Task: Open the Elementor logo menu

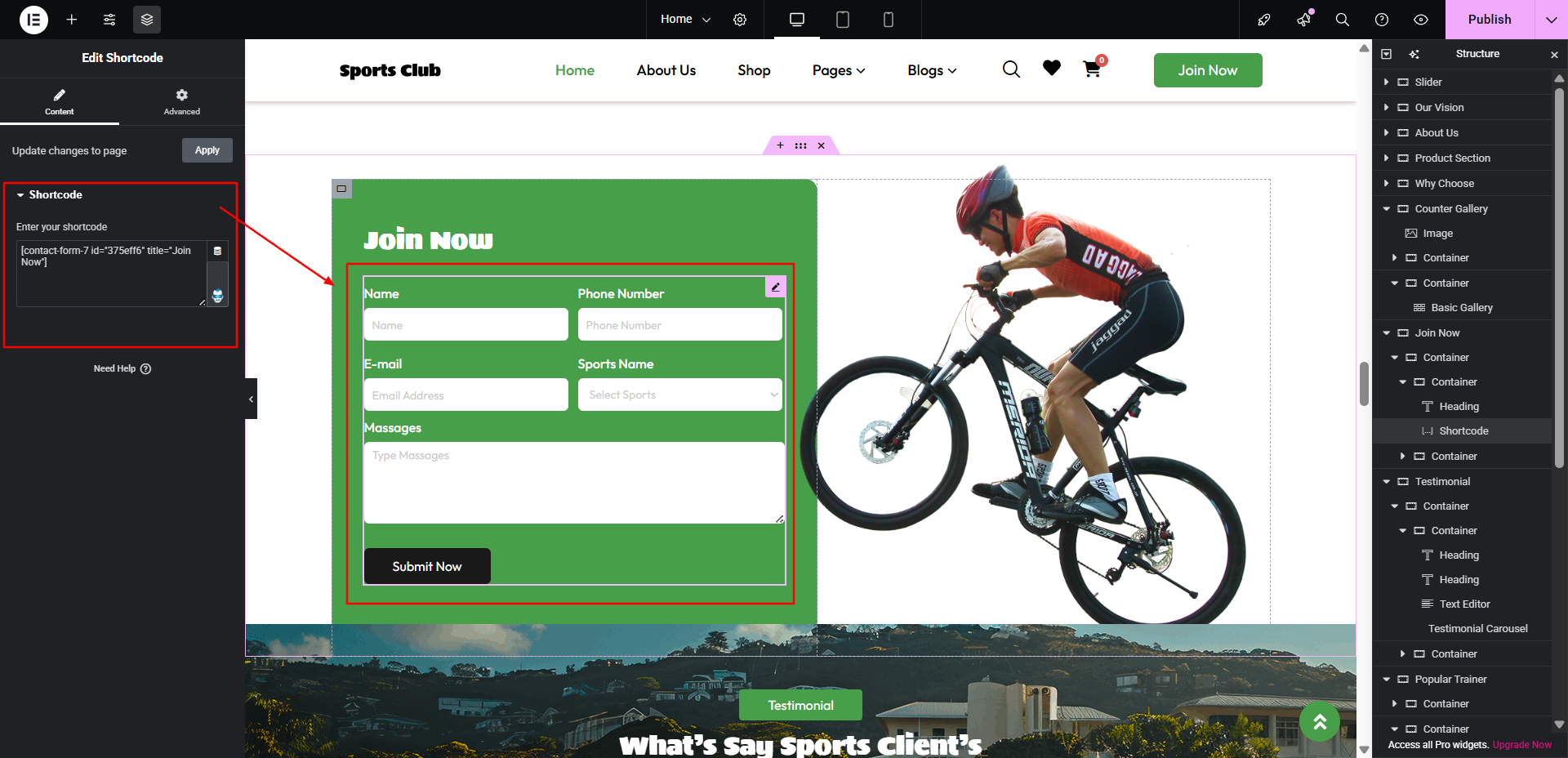Action: (33, 20)
